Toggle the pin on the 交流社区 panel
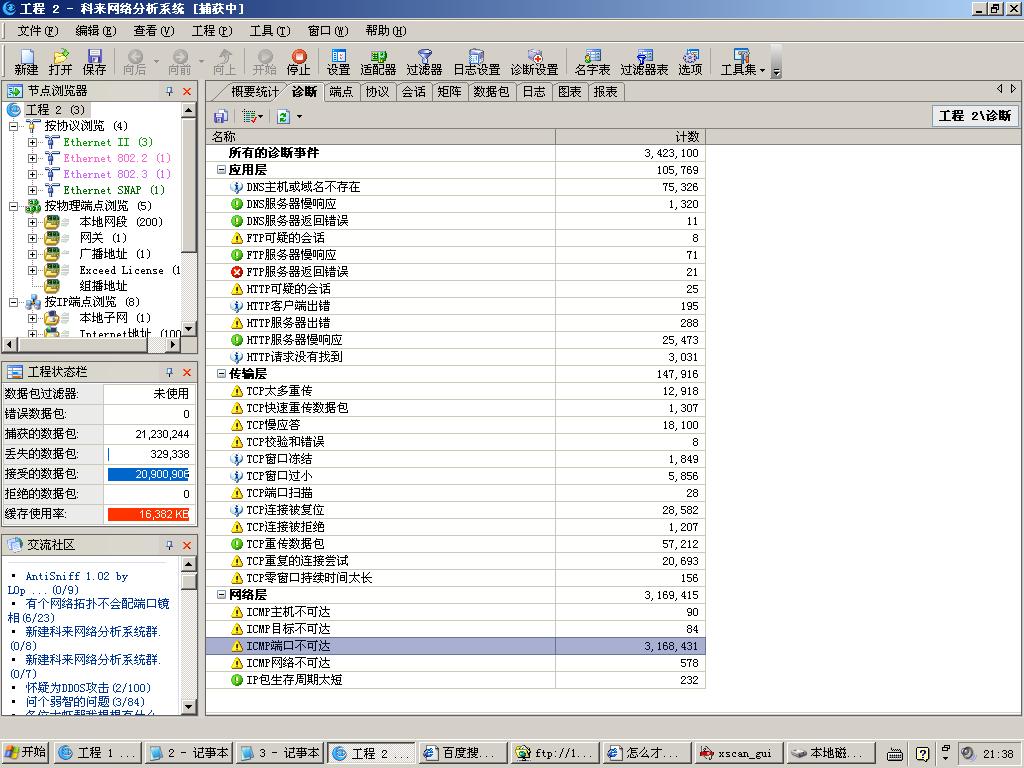1024x768 pixels. 169,545
